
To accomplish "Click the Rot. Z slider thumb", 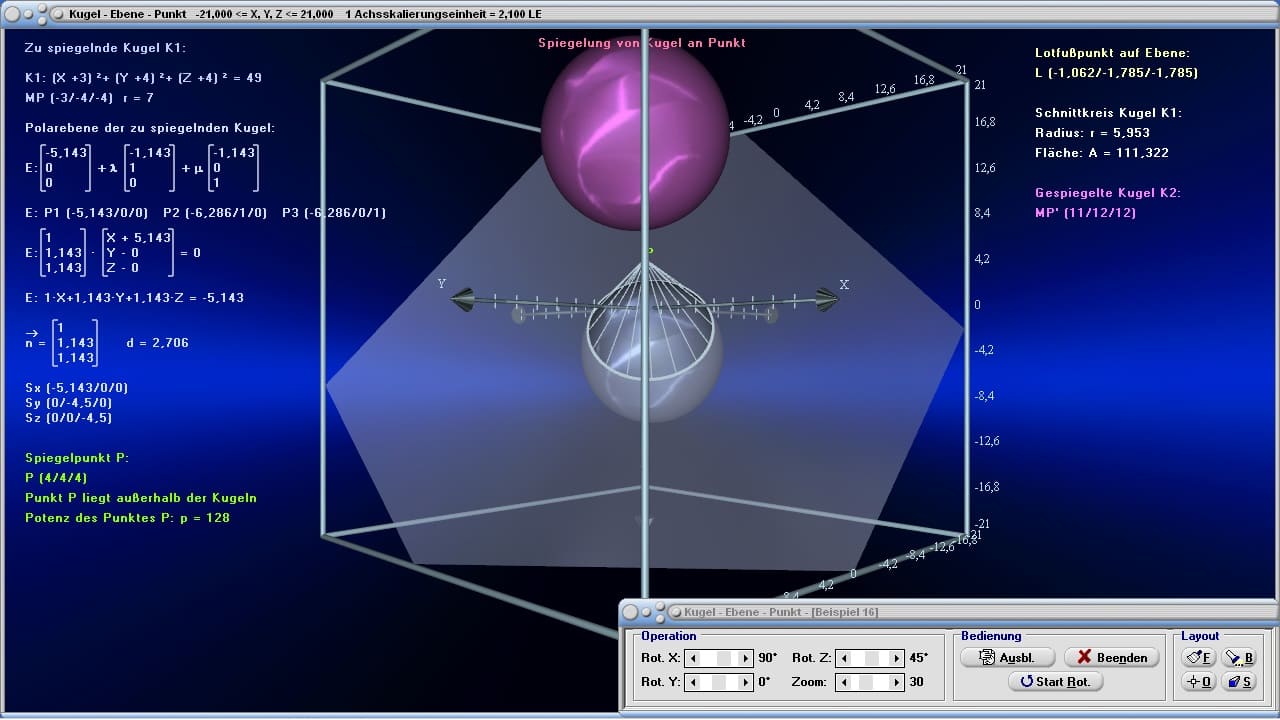I will point(870,658).
